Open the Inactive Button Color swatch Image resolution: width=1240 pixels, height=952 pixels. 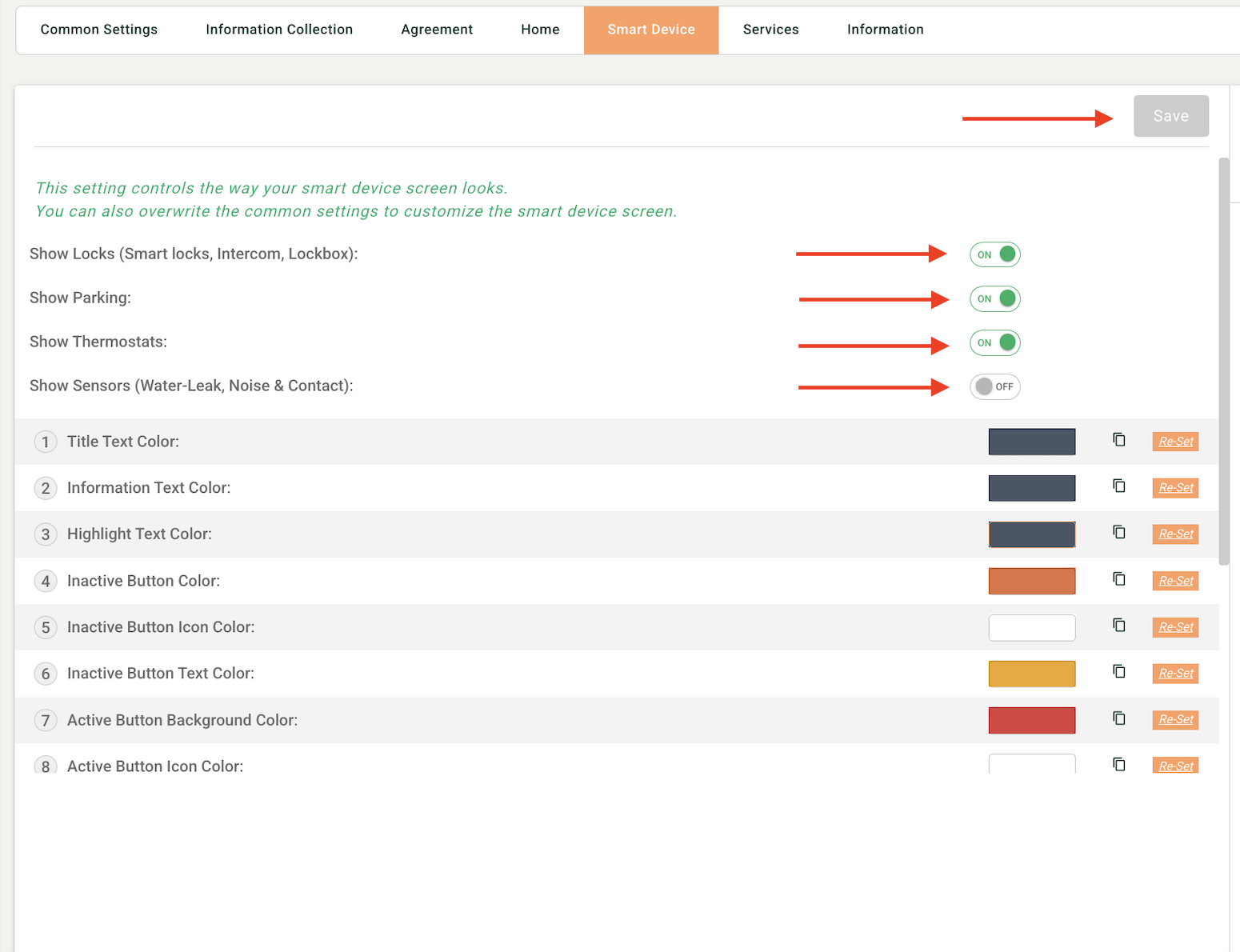click(x=1032, y=582)
